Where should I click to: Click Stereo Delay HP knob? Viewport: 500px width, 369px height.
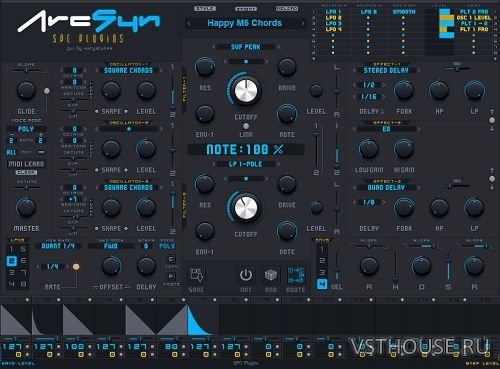pos(439,90)
